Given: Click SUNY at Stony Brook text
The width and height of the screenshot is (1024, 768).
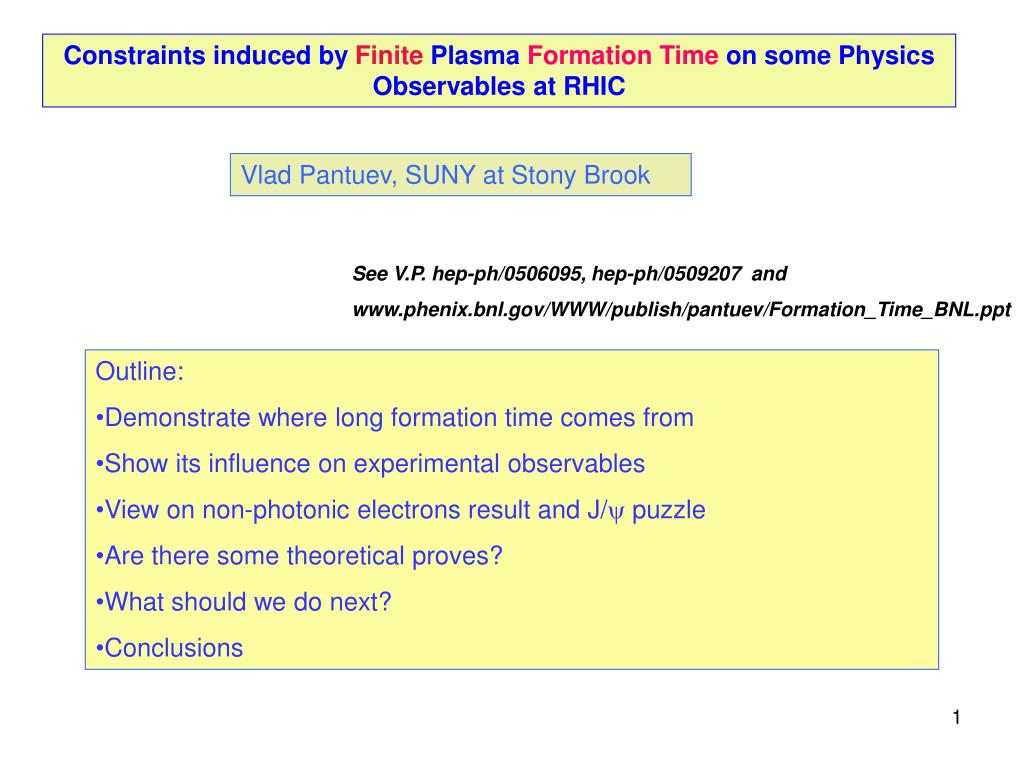Looking at the screenshot, I should [x=528, y=175].
